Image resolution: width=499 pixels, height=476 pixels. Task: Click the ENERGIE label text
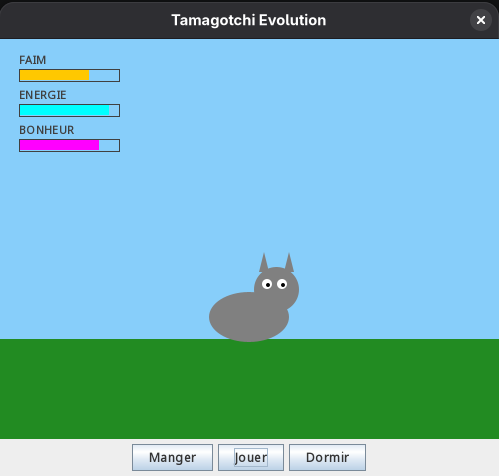point(43,95)
